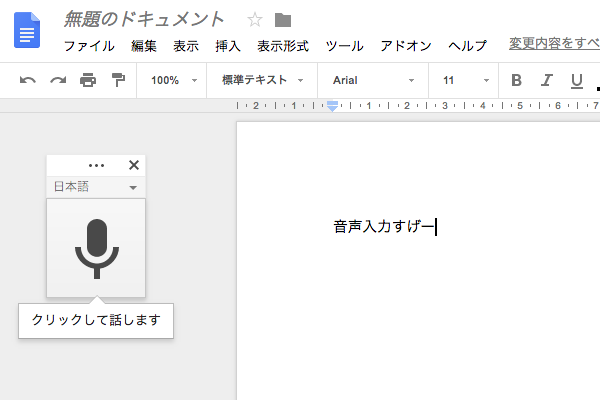Viewport: 600px width, 400px height.
Task: Click the blue indent marker on ruler
Action: [x=332, y=106]
